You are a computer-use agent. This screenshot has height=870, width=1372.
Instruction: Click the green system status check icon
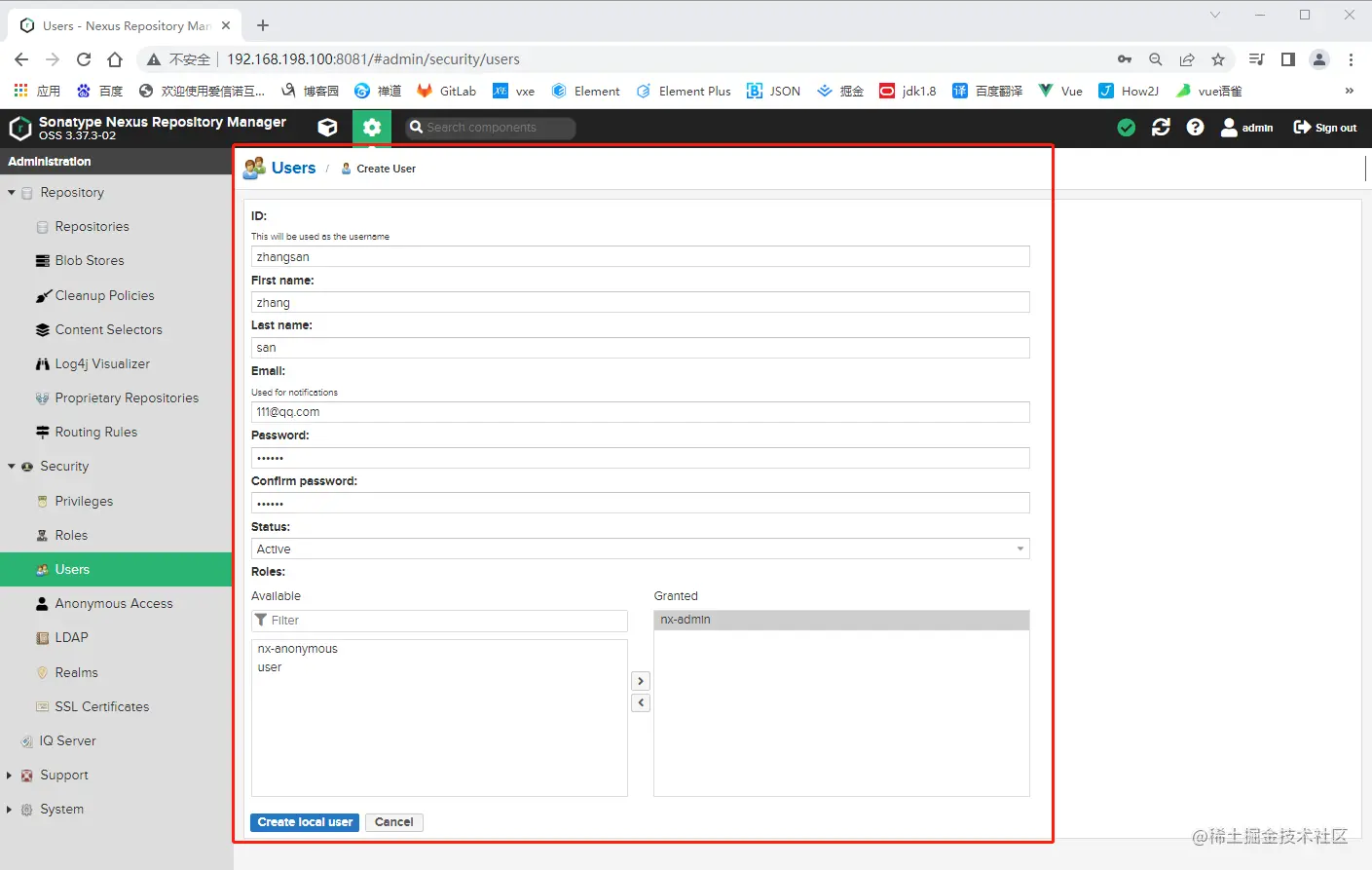(1127, 128)
